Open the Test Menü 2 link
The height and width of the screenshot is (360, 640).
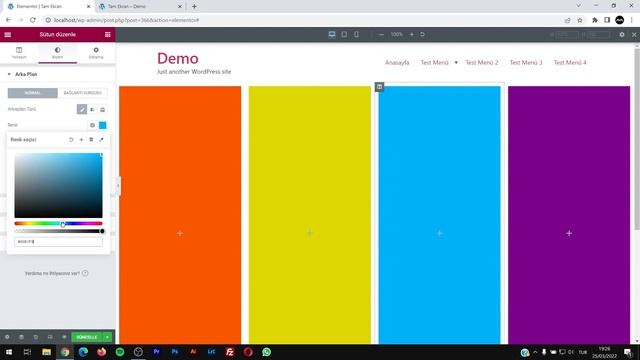482,62
